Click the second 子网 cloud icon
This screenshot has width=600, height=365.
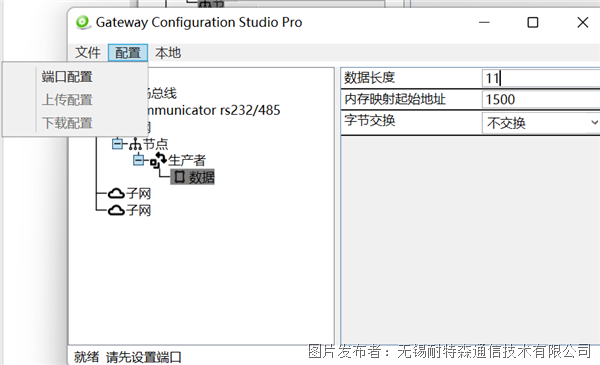point(116,210)
